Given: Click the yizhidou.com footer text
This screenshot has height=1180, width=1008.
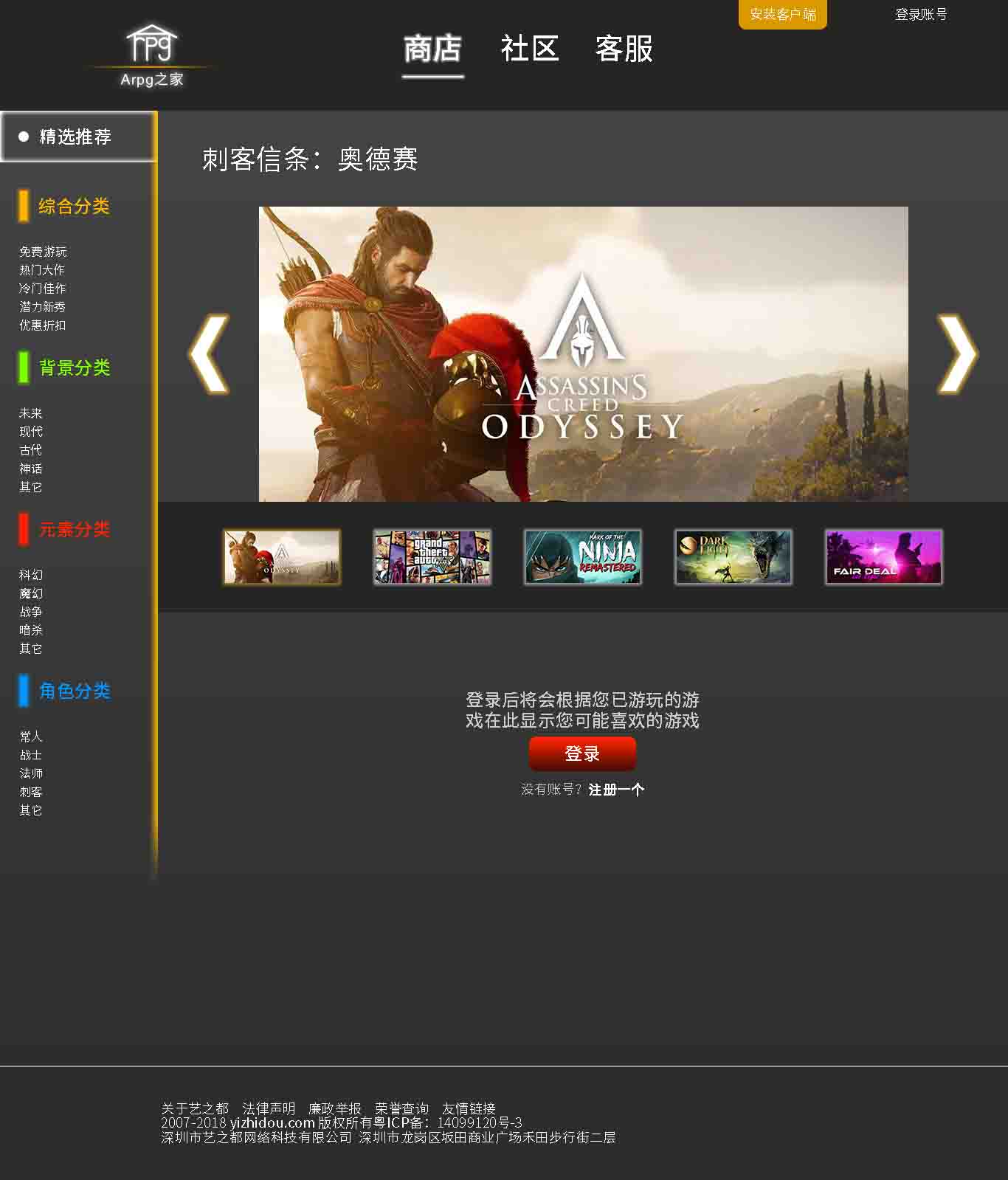Looking at the screenshot, I should [272, 1123].
